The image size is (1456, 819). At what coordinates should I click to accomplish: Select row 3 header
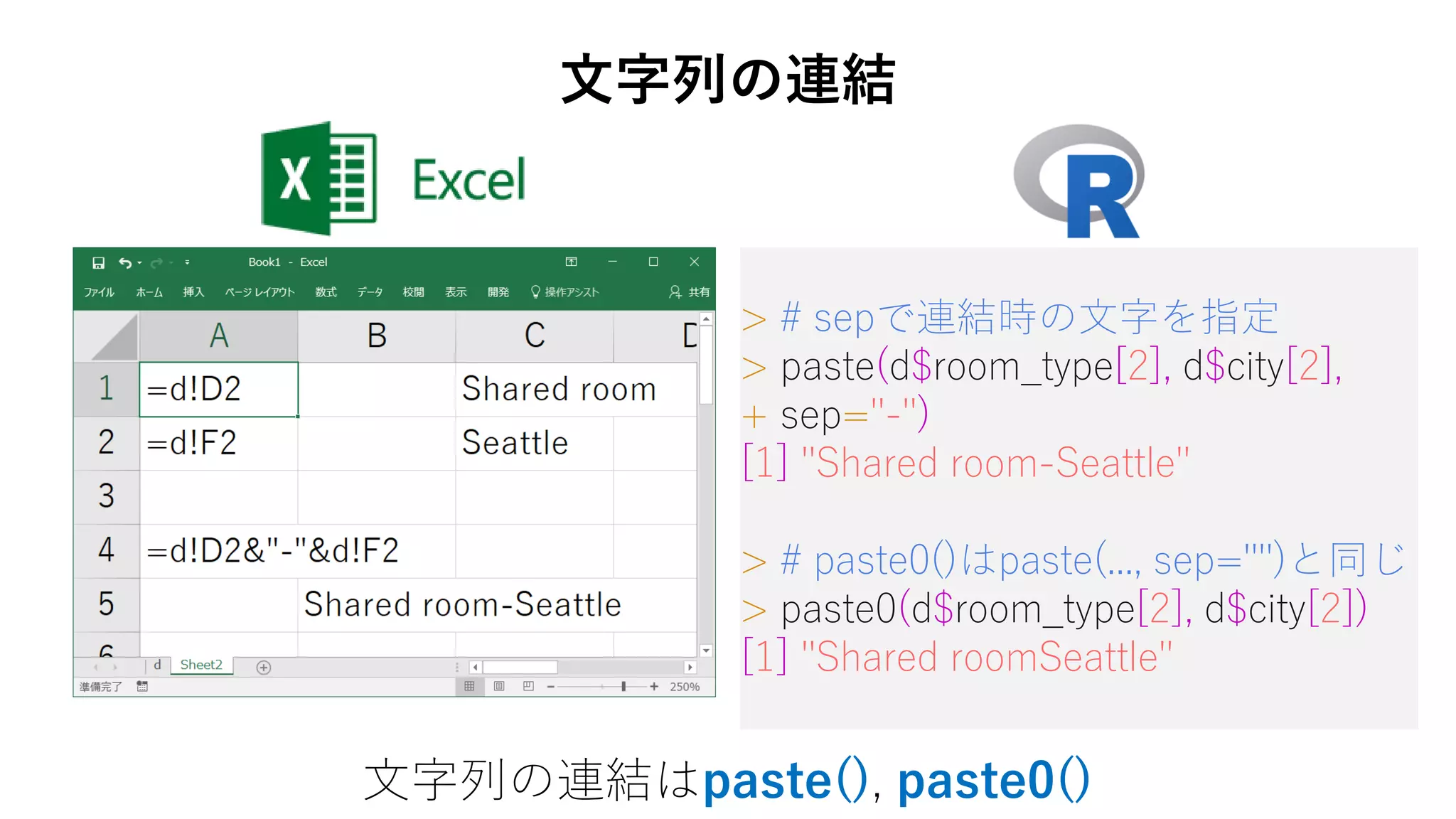pyautogui.click(x=107, y=497)
